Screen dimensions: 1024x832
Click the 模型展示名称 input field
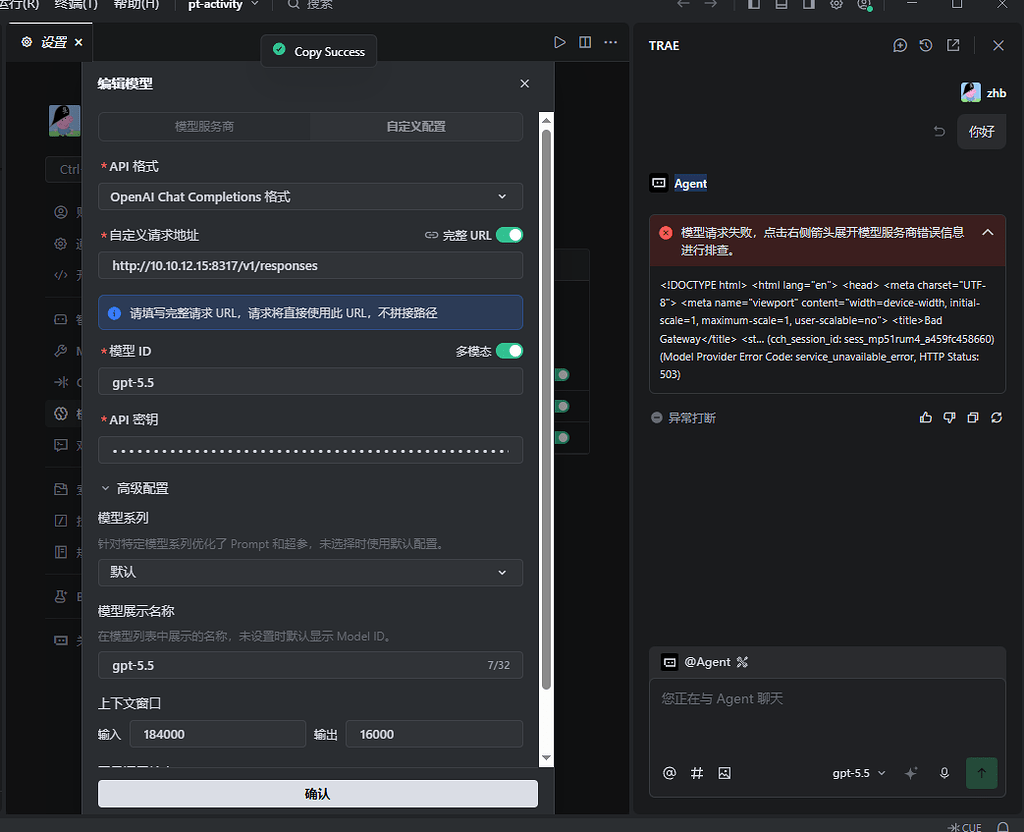point(310,665)
